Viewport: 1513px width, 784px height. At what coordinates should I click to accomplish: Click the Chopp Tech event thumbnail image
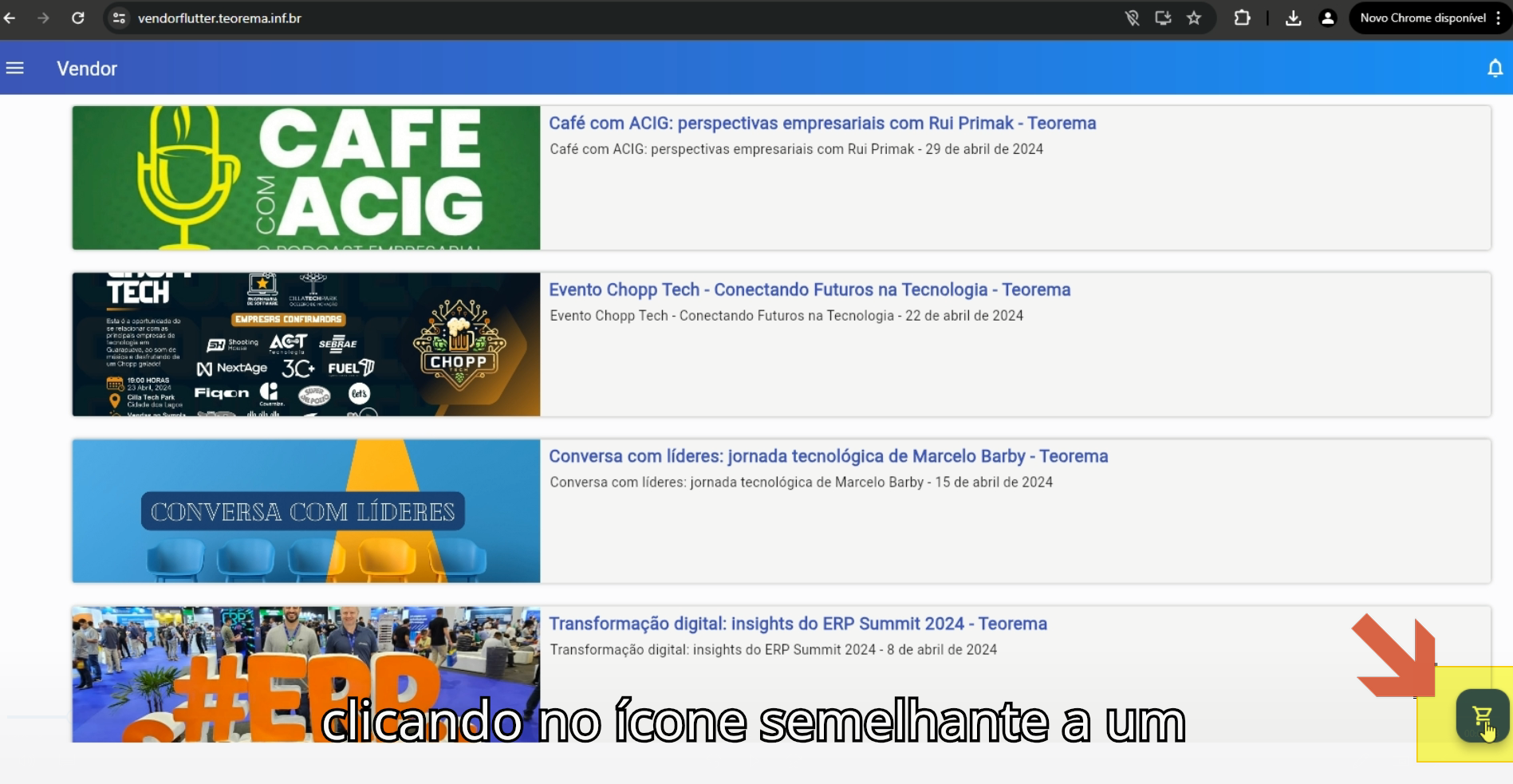306,345
